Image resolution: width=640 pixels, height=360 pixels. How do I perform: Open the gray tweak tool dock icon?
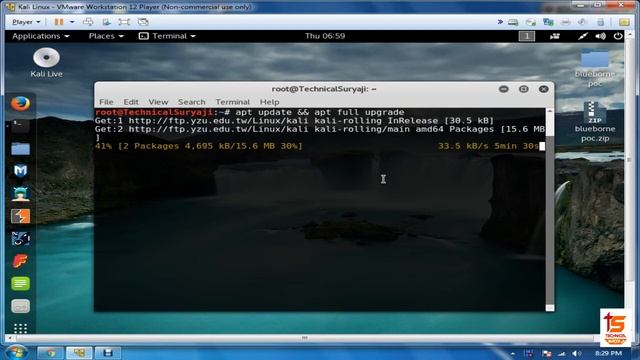click(x=20, y=306)
